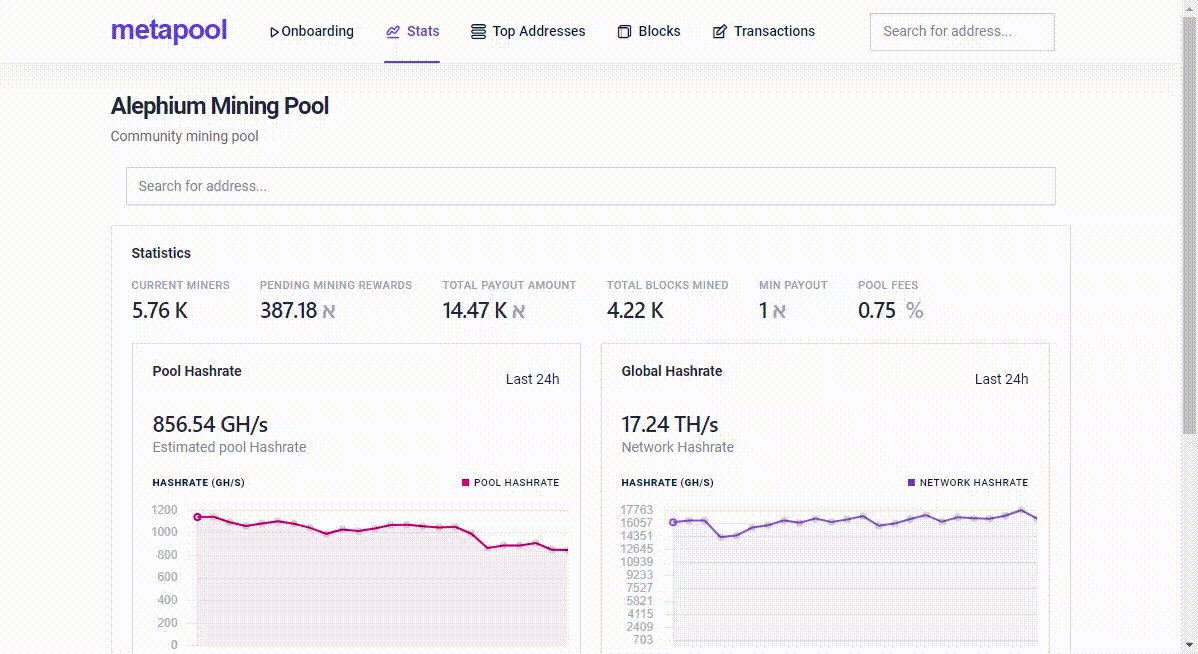Focus the header address search field
Viewport: 1198px width, 654px height.
[962, 31]
